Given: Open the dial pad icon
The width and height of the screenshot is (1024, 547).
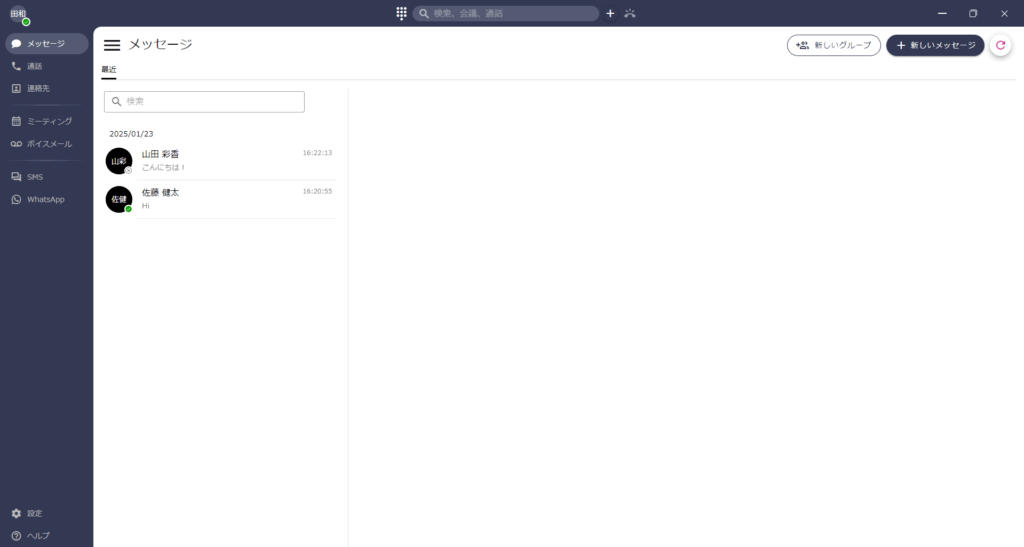Looking at the screenshot, I should pos(401,14).
